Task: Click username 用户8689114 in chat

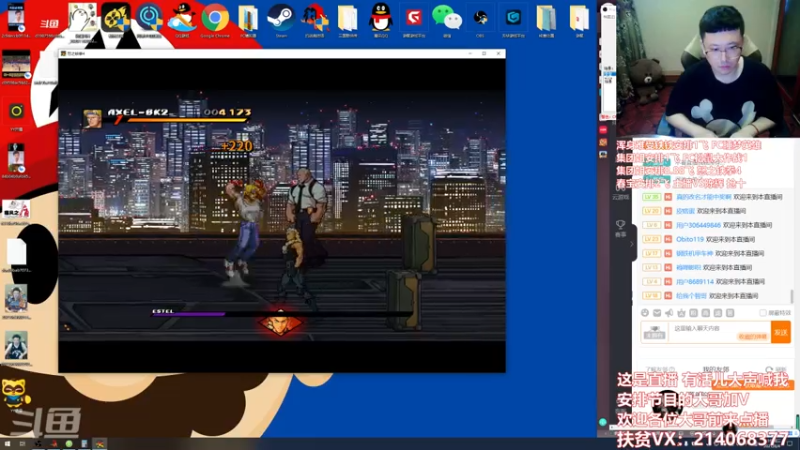Action: [x=694, y=282]
